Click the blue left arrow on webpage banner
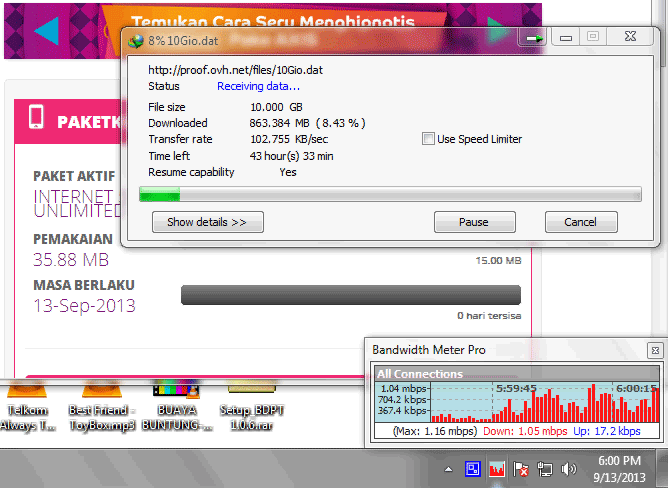 [46, 31]
